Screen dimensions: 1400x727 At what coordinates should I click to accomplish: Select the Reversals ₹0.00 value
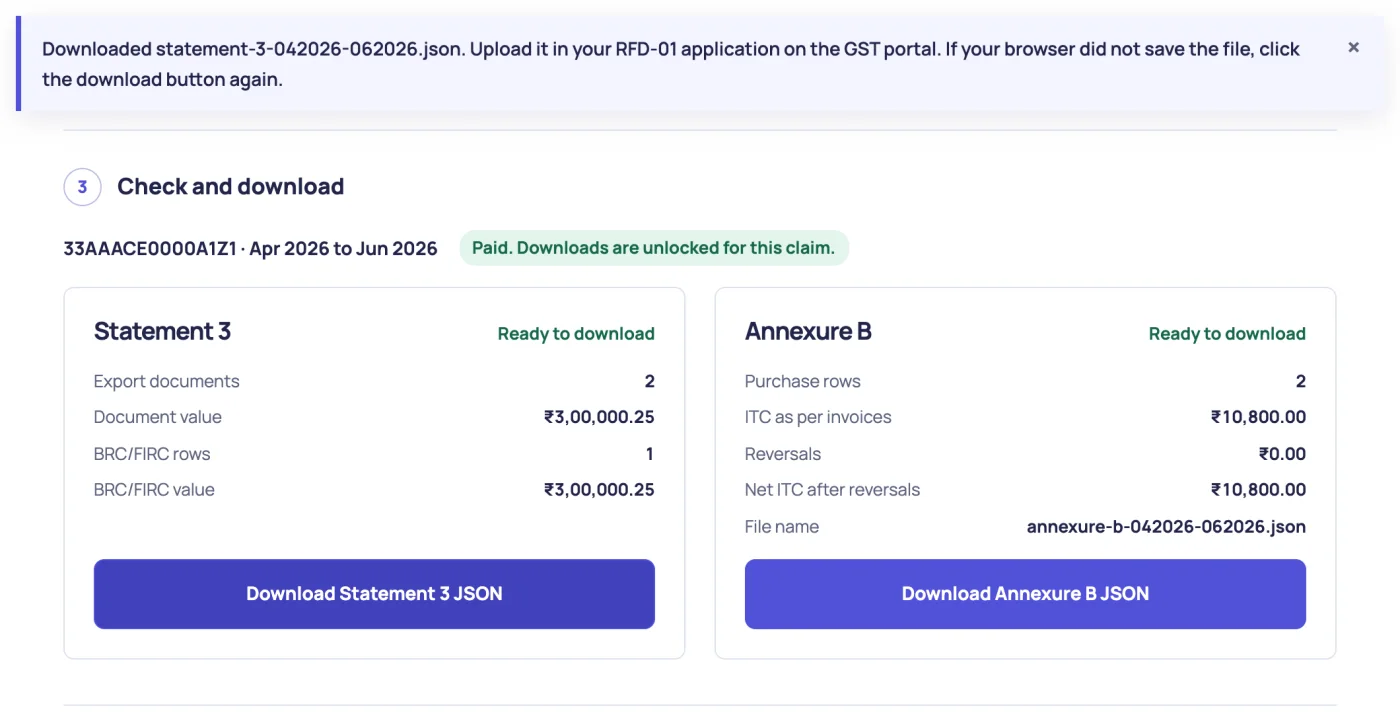pyautogui.click(x=1282, y=454)
